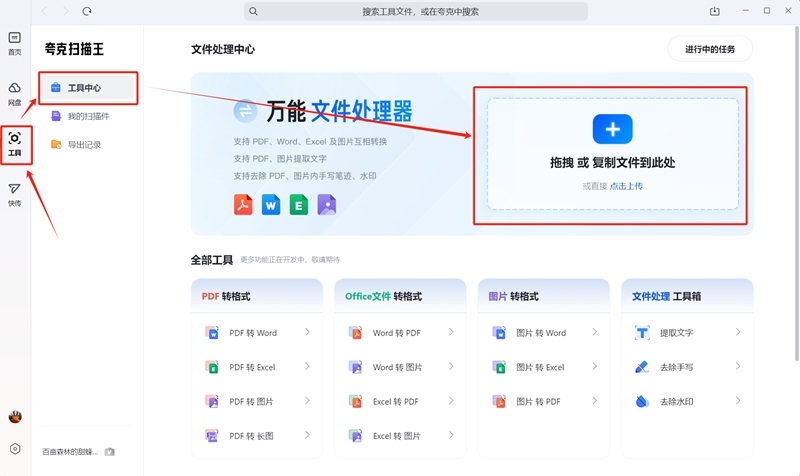Click the refresh icon in title bar
The height and width of the screenshot is (476, 800).
click(x=87, y=11)
